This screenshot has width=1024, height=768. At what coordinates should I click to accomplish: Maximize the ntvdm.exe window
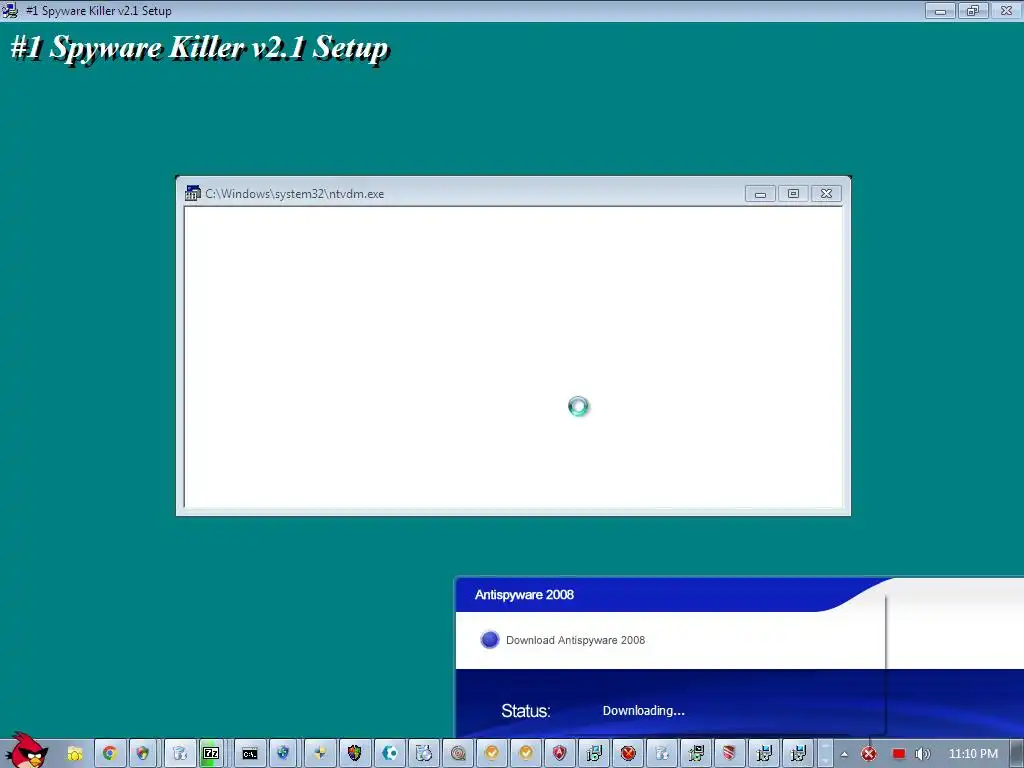[x=793, y=194]
